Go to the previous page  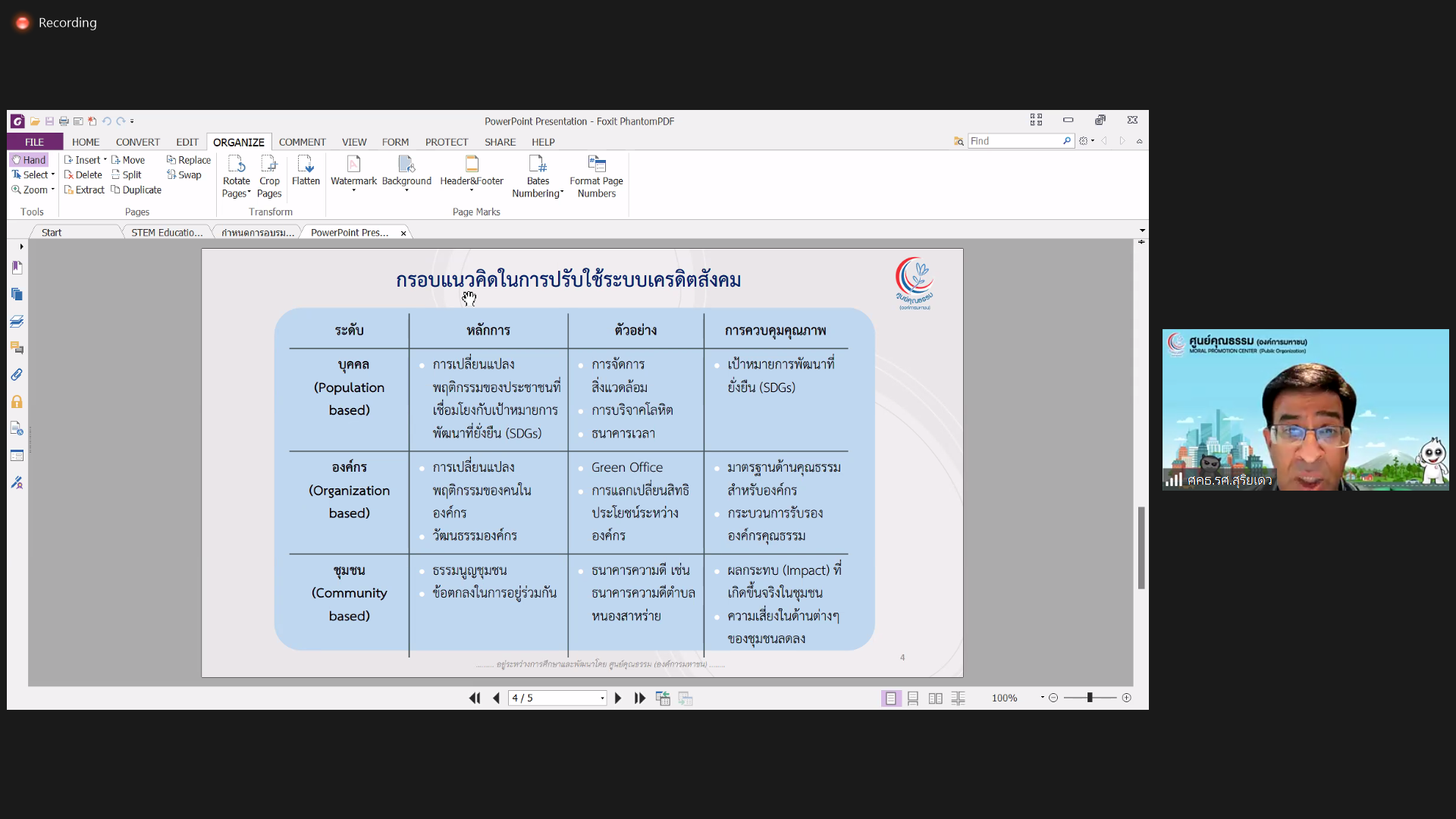(496, 698)
